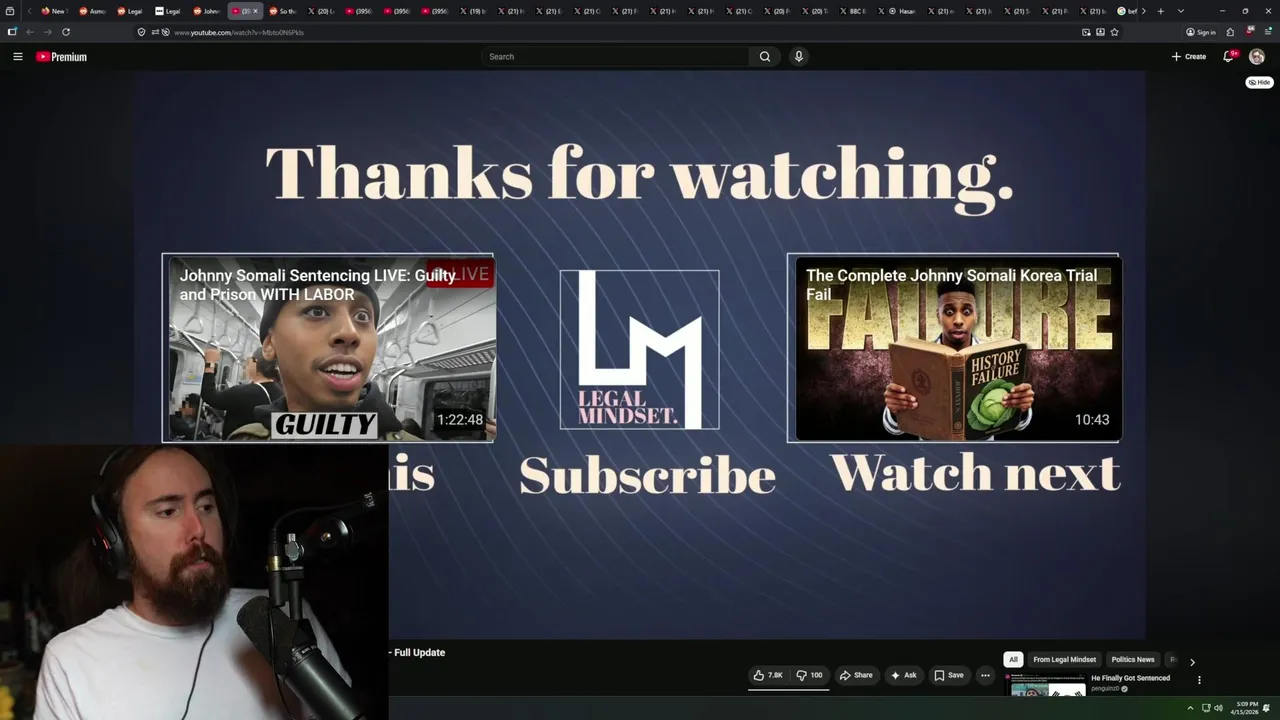This screenshot has width=1280, height=720.
Task: Start voice search with microphone
Action: [x=798, y=57]
